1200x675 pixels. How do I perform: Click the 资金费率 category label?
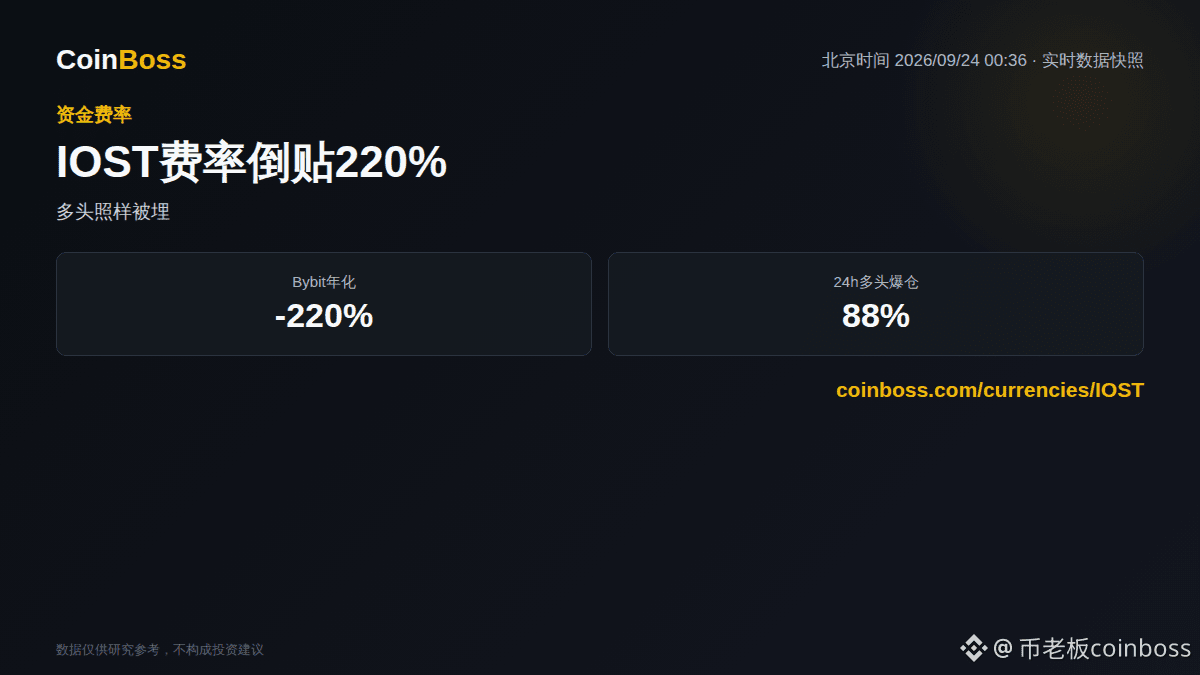click(x=94, y=115)
